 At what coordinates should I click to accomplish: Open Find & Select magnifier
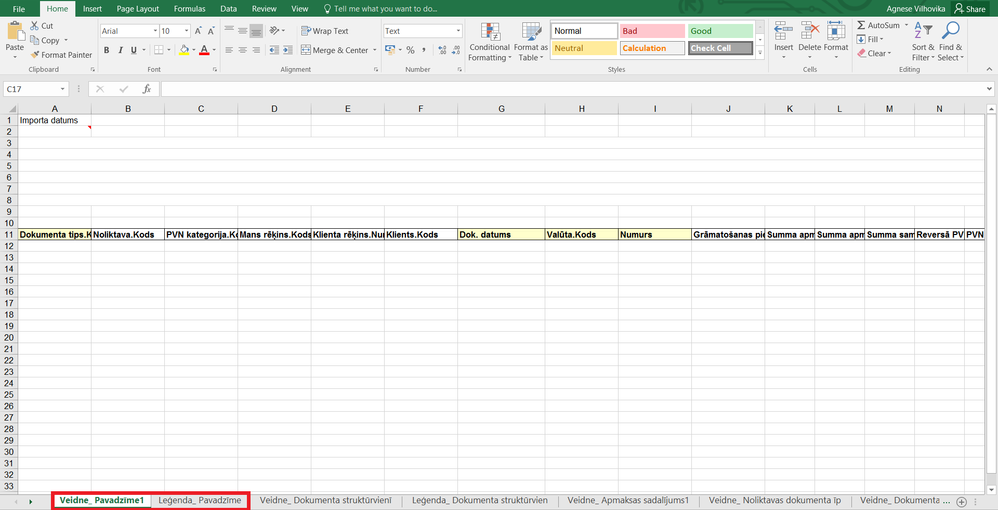point(950,41)
